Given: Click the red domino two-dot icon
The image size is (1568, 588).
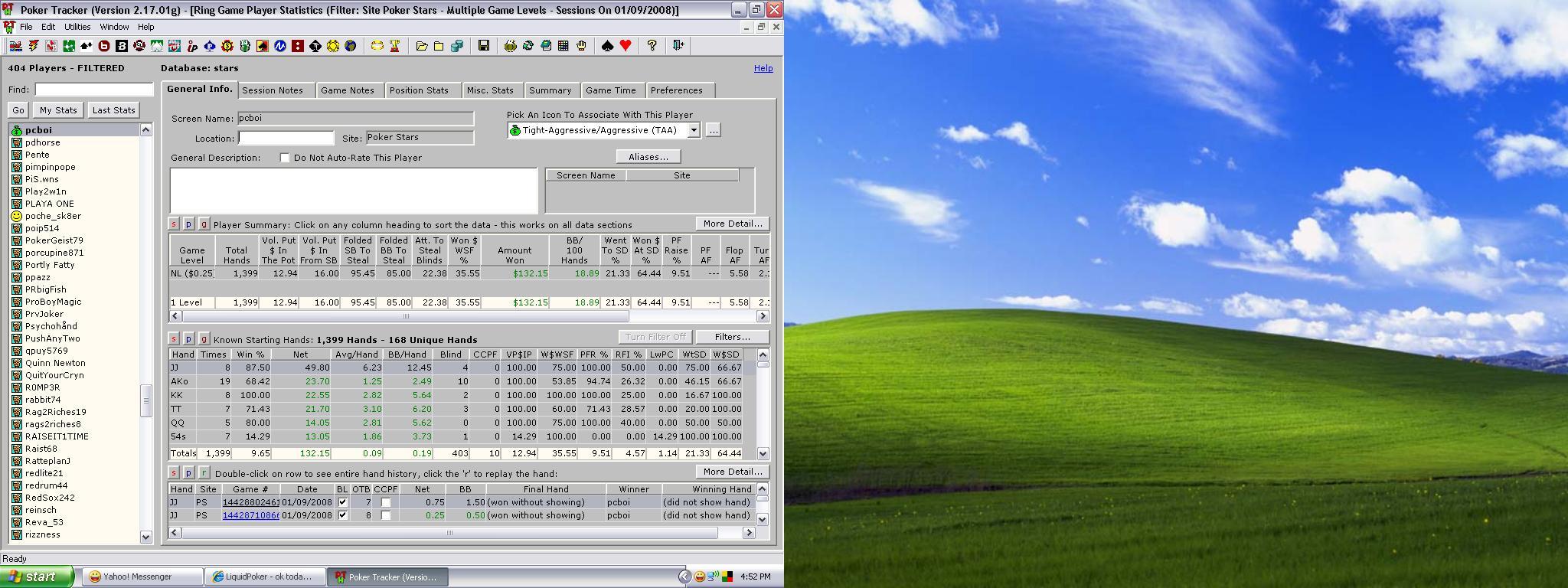Looking at the screenshot, I should tap(298, 46).
